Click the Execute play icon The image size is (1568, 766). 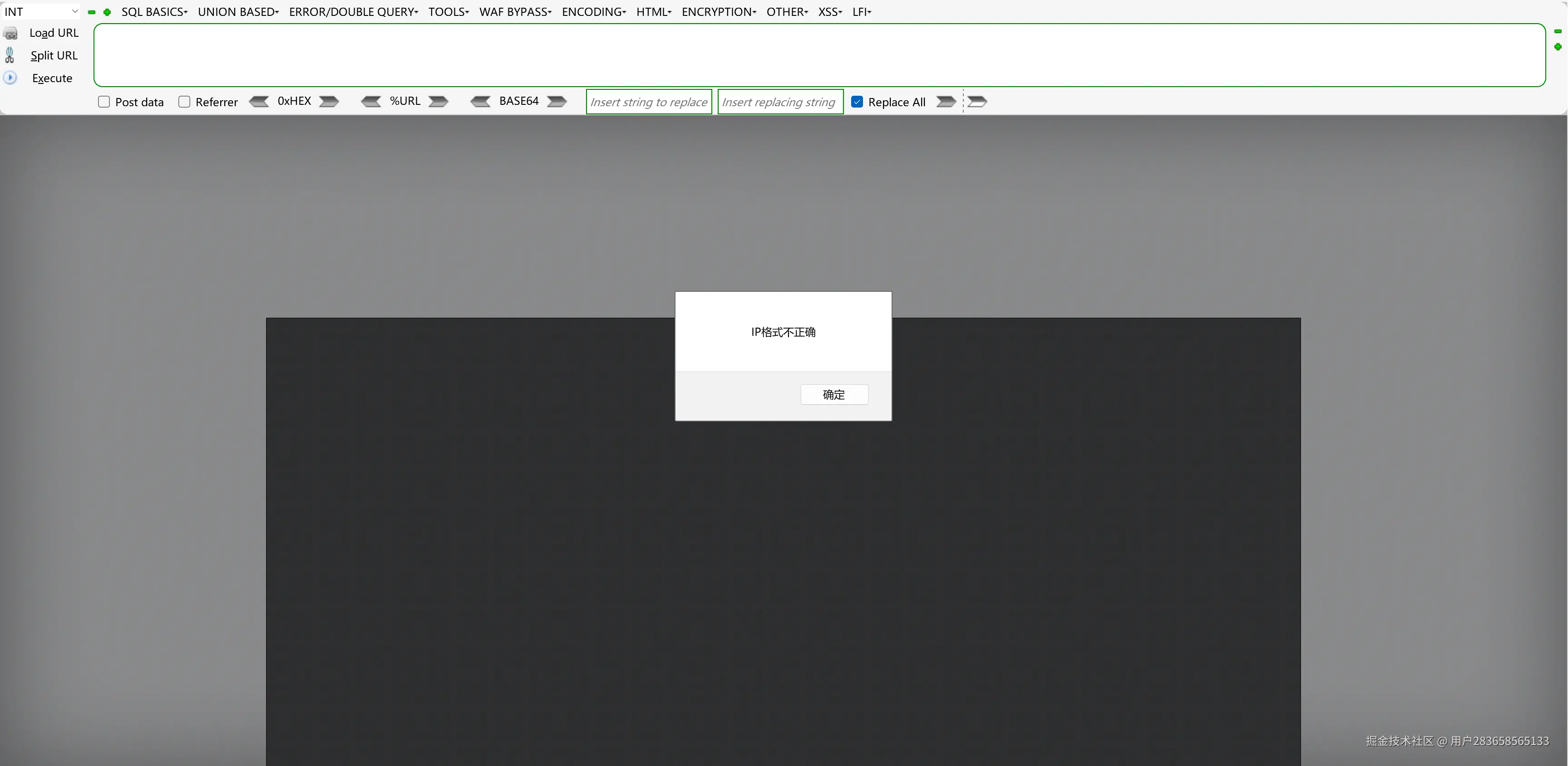[x=10, y=78]
